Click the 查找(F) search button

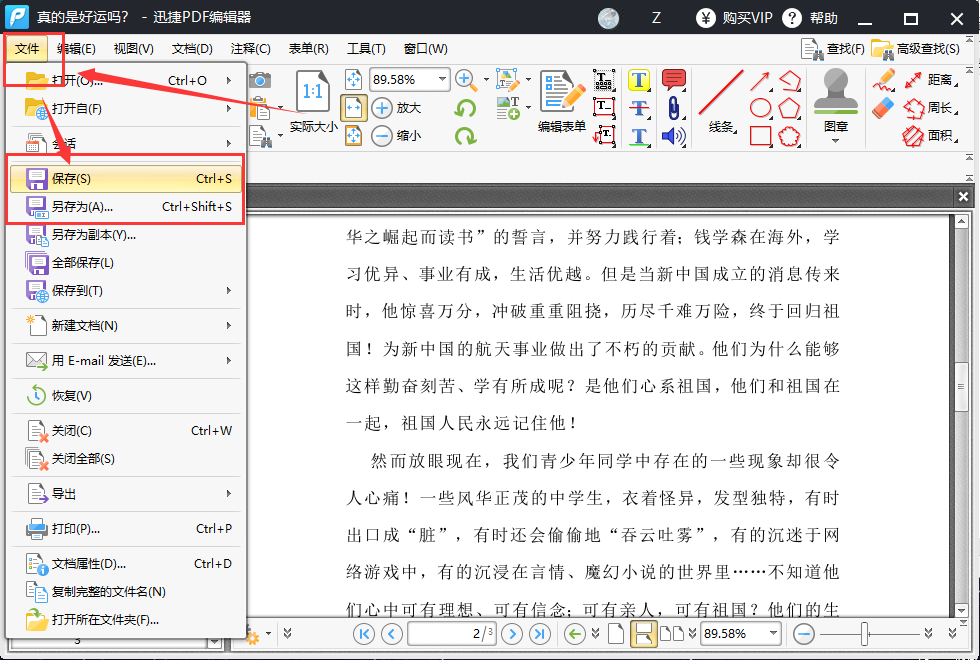coord(832,49)
